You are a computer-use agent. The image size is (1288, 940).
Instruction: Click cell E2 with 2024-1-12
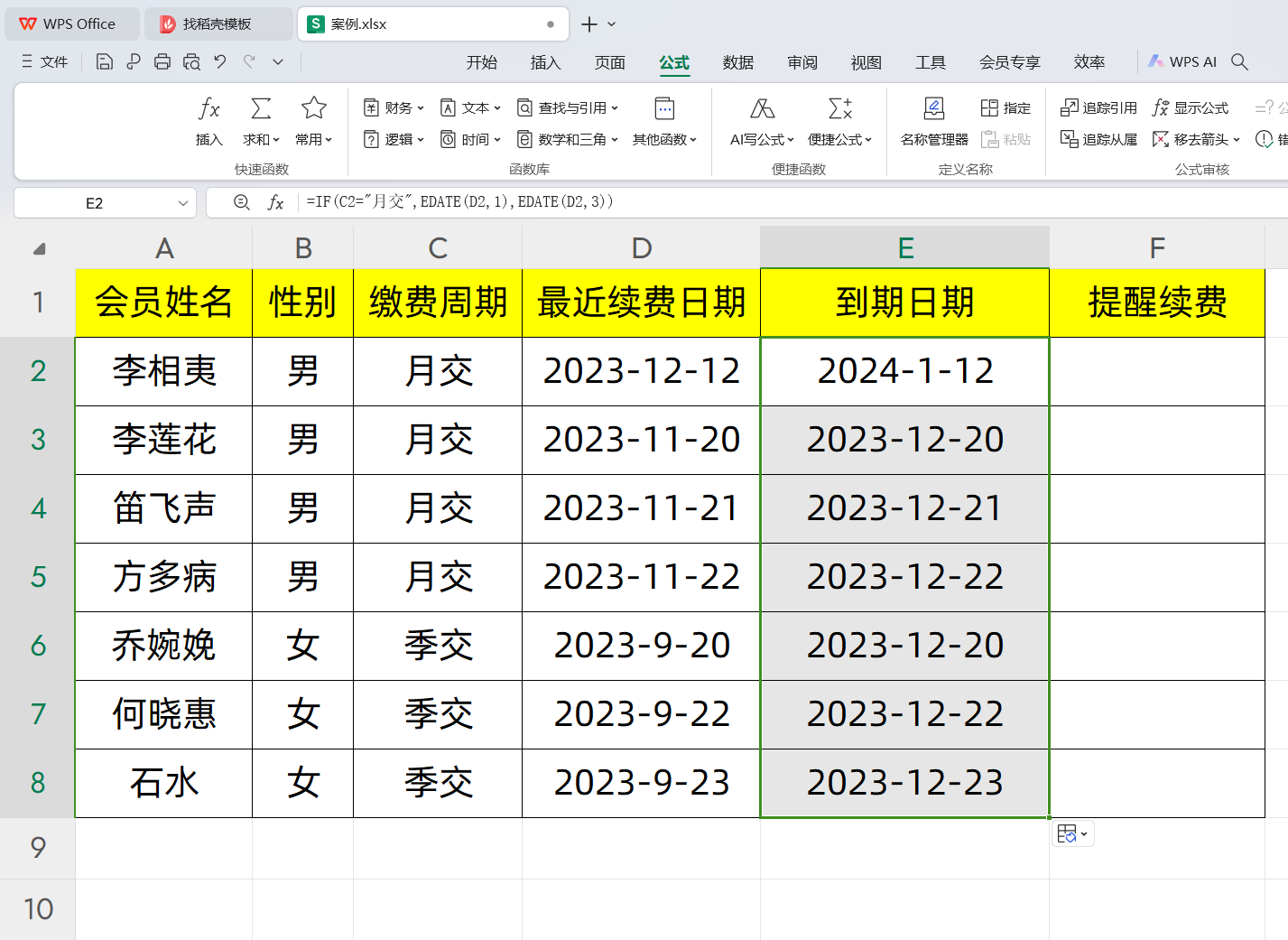point(905,371)
